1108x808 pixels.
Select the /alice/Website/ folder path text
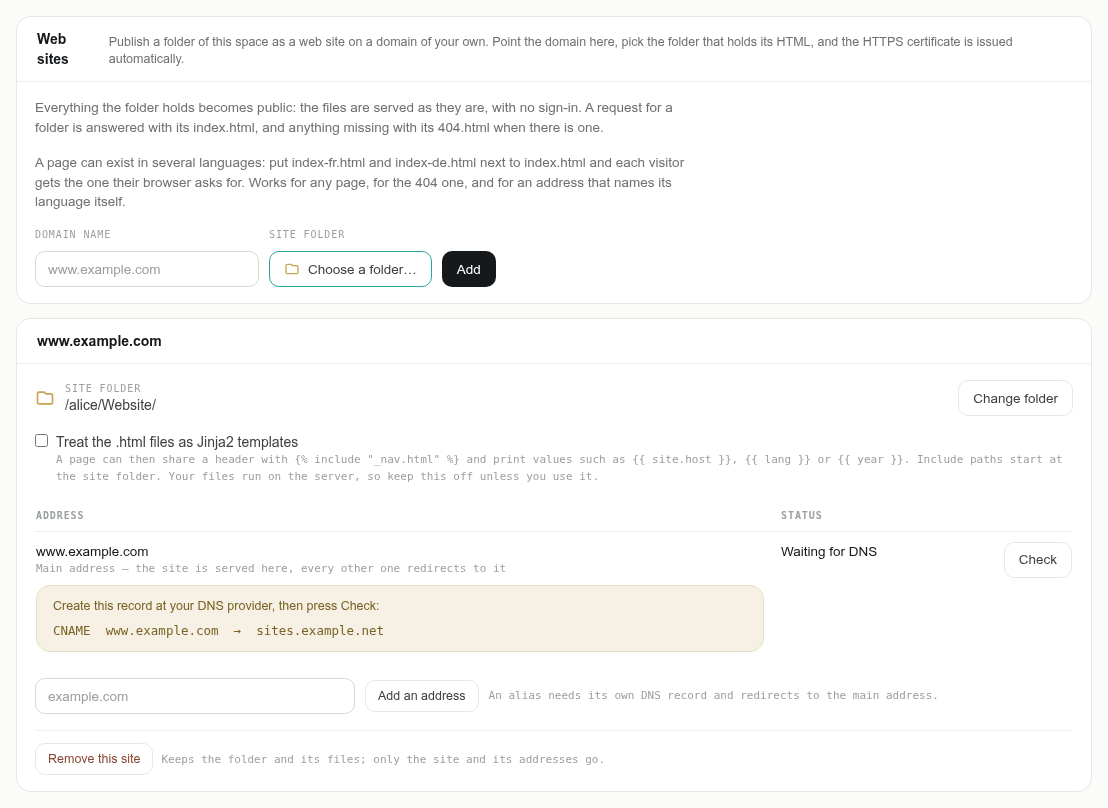click(x=110, y=405)
